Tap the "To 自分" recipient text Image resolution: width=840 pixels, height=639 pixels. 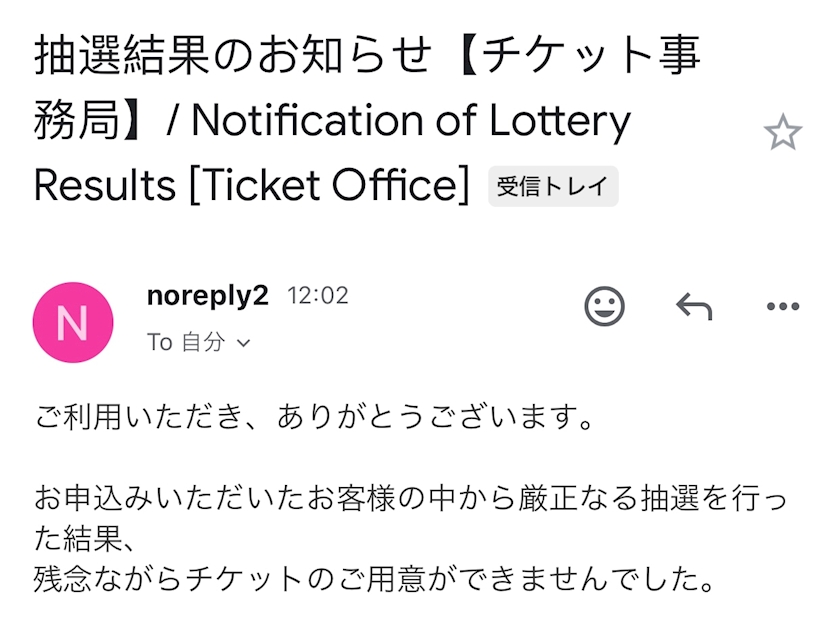(186, 342)
